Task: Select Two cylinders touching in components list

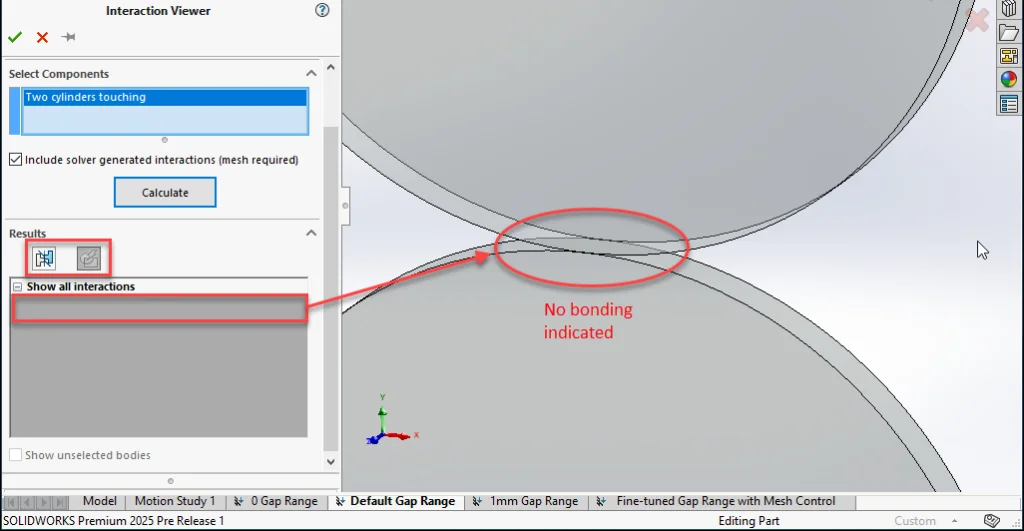Action: pos(165,97)
